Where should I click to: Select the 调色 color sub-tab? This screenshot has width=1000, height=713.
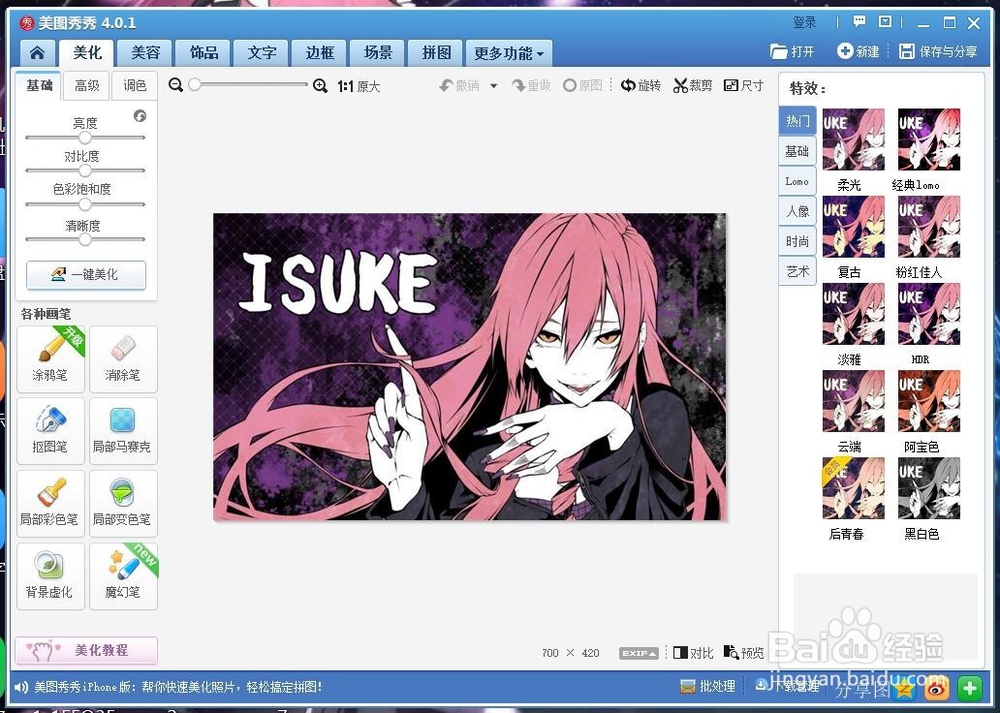coord(135,85)
